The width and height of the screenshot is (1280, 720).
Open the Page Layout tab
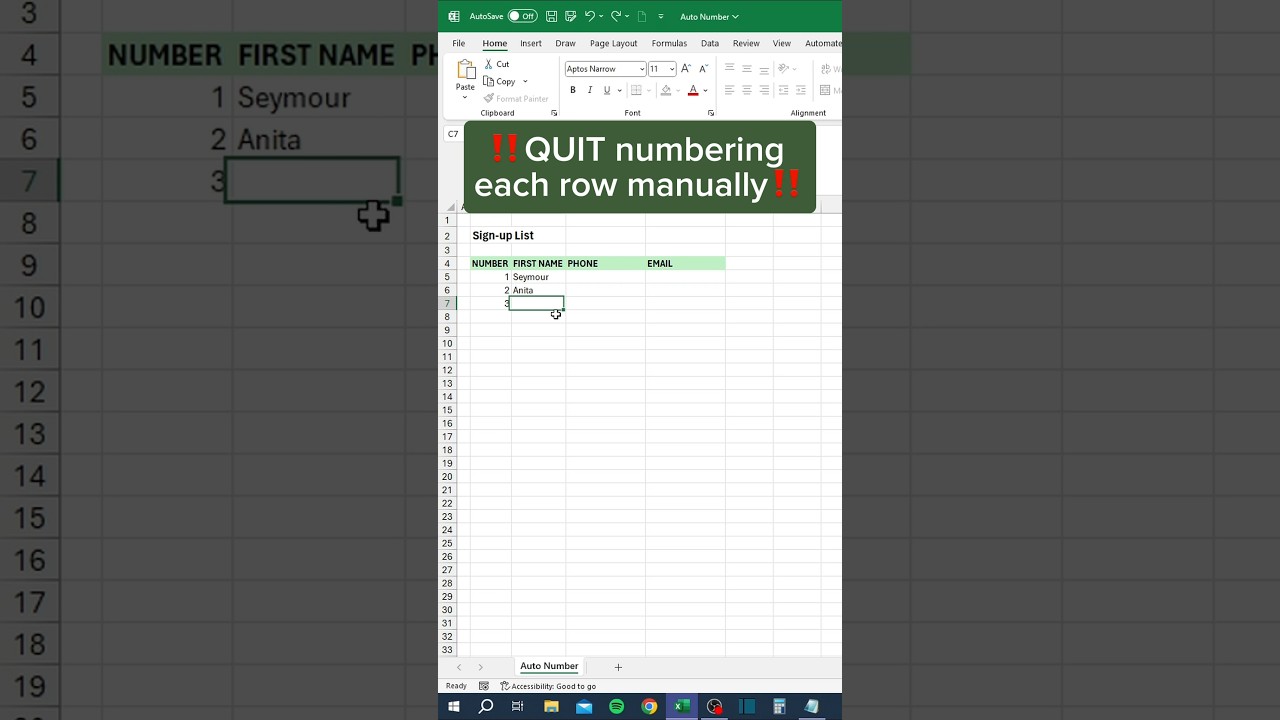point(613,43)
